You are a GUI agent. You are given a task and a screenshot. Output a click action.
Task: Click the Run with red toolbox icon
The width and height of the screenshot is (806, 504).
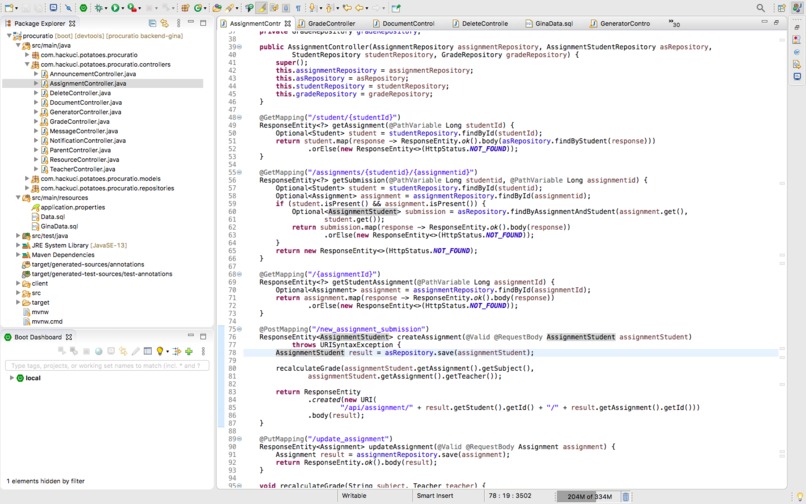click(x=132, y=8)
